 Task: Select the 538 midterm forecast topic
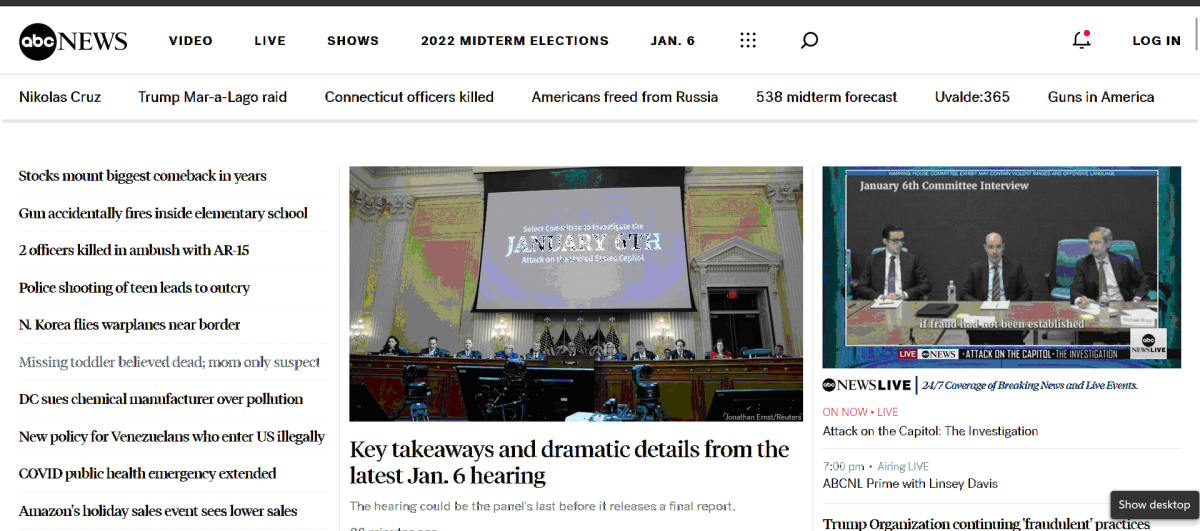tap(826, 97)
